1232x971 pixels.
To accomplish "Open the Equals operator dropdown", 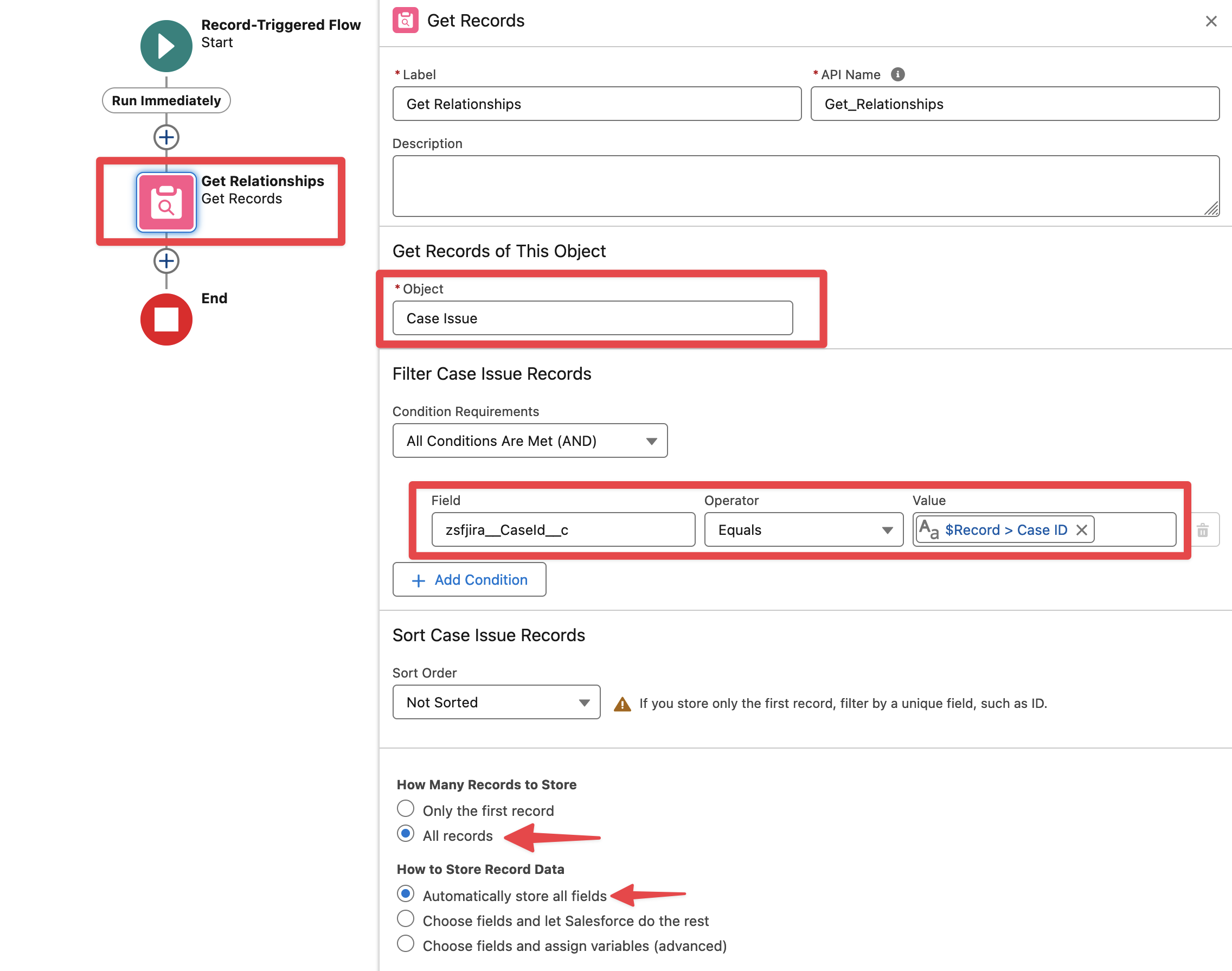I will [803, 530].
